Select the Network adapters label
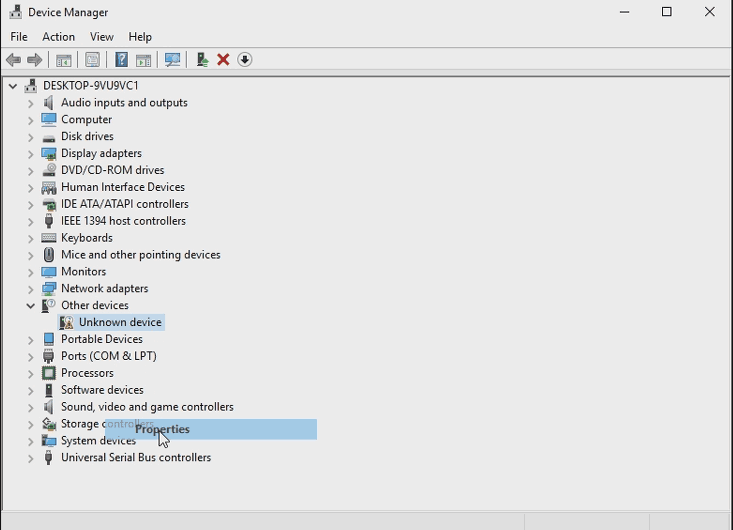This screenshot has height=530, width=733. click(x=105, y=288)
